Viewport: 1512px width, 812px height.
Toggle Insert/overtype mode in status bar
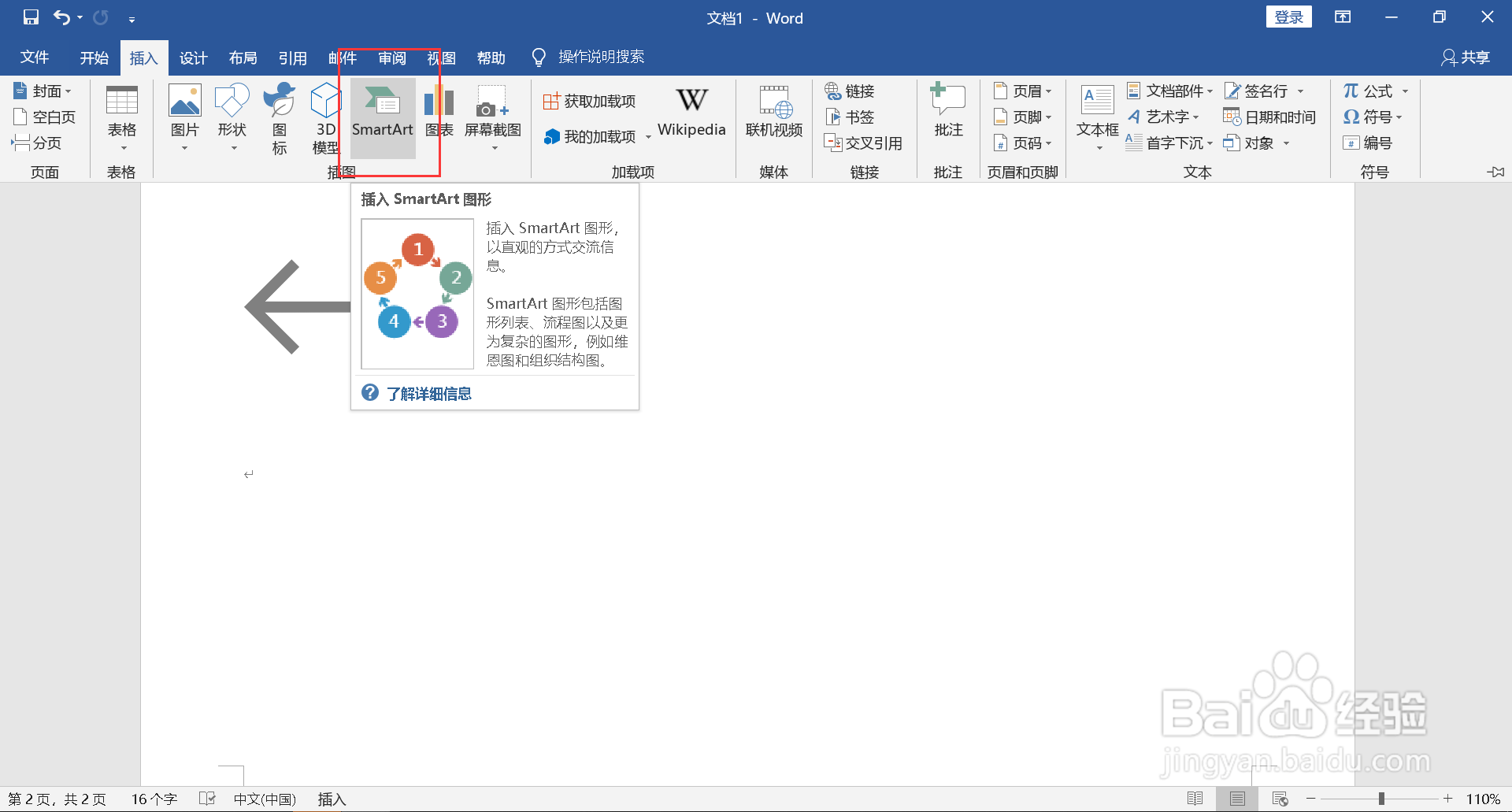pyautogui.click(x=332, y=799)
